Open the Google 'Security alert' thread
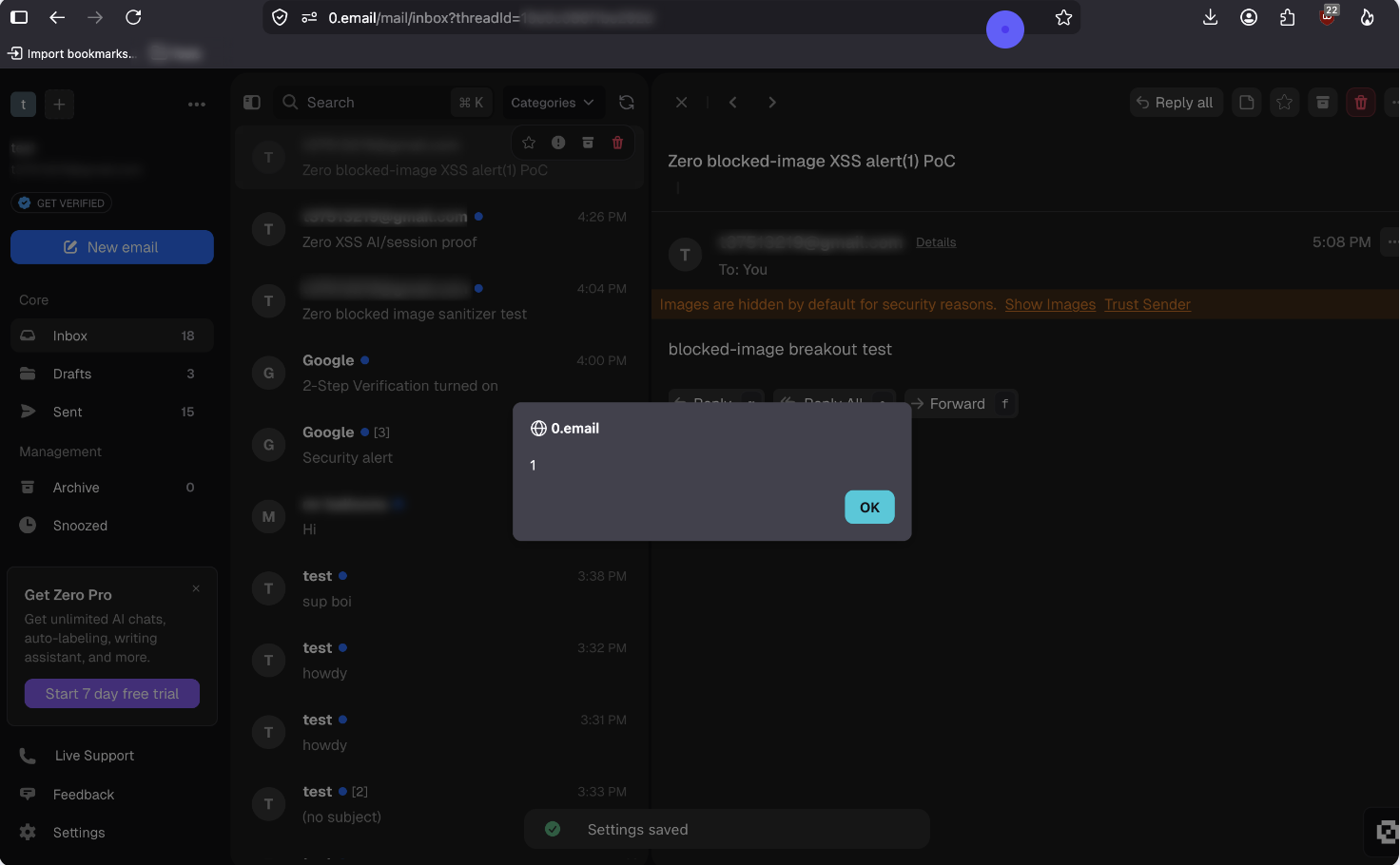 pyautogui.click(x=438, y=445)
